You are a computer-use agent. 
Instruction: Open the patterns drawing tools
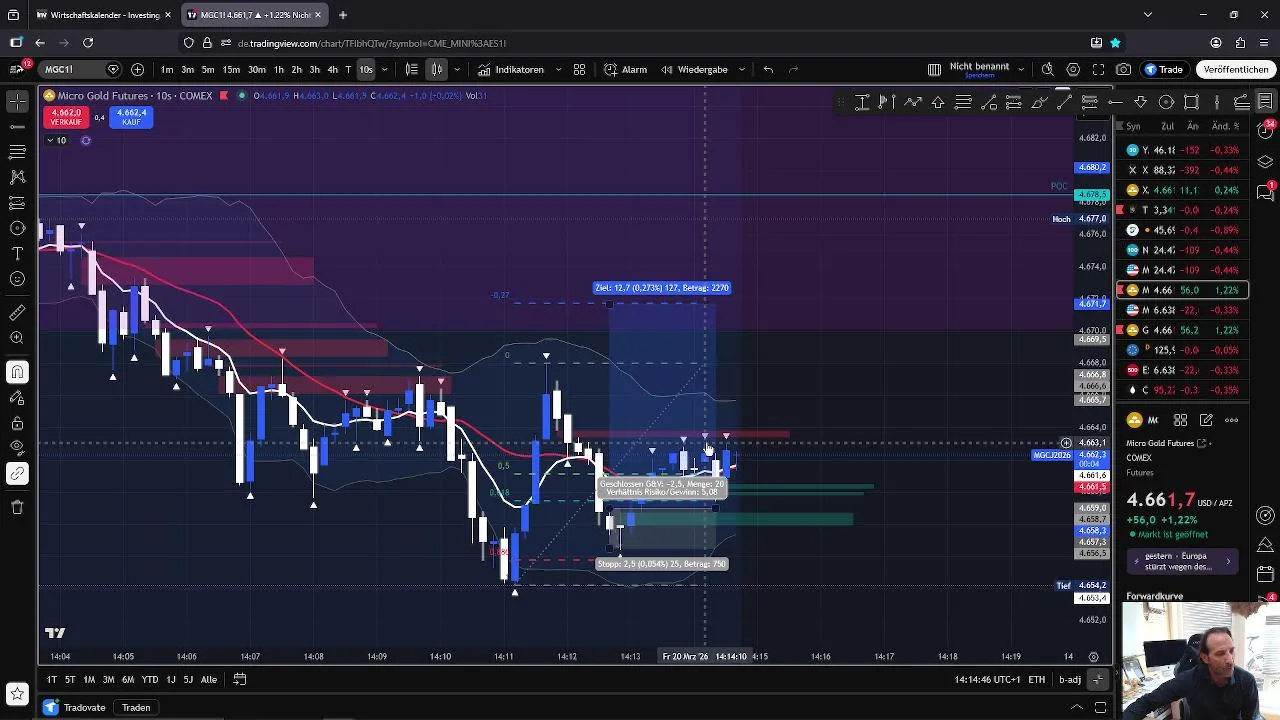(17, 177)
